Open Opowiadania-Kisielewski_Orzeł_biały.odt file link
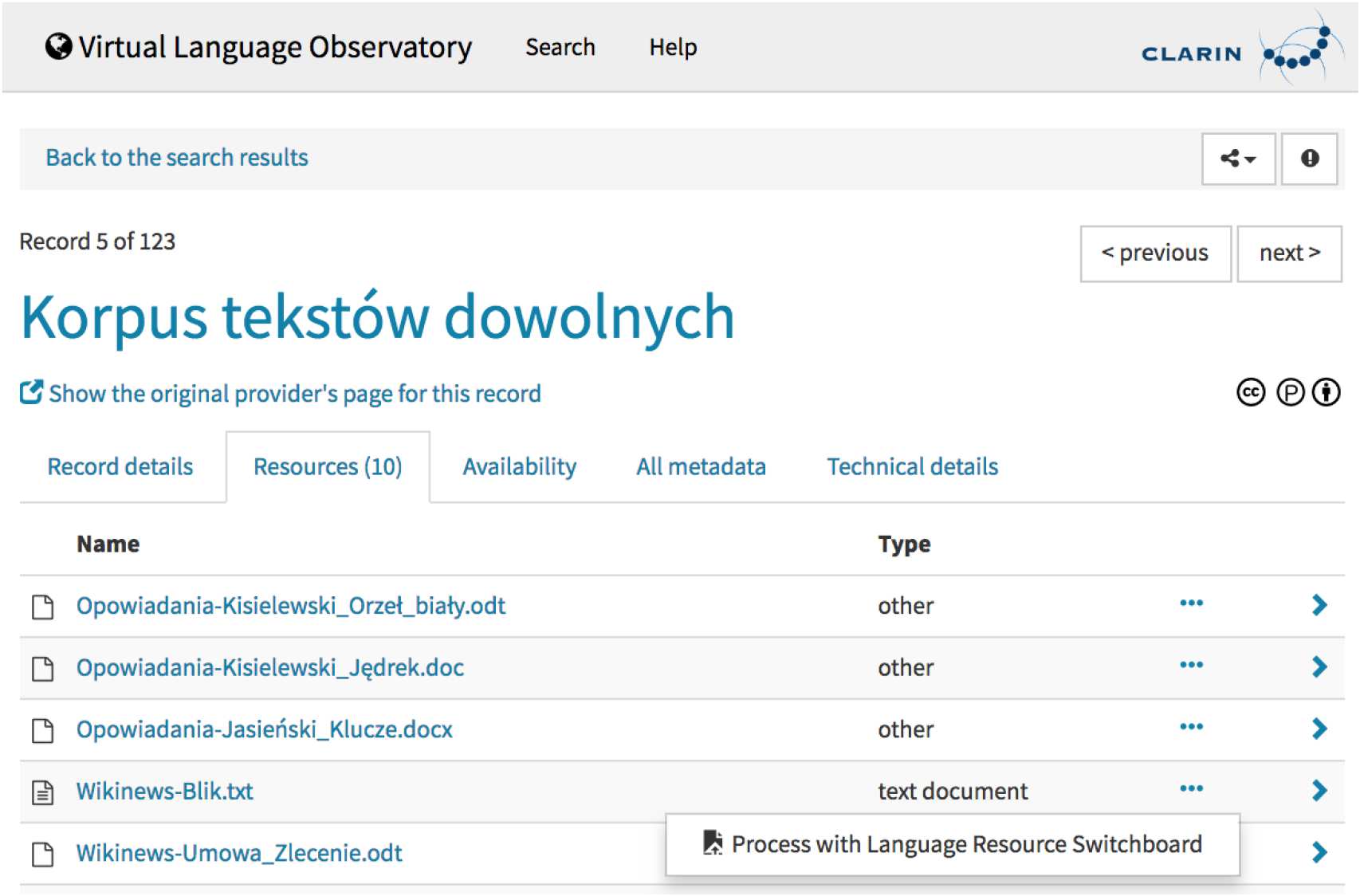The image size is (1360, 896). (x=291, y=606)
